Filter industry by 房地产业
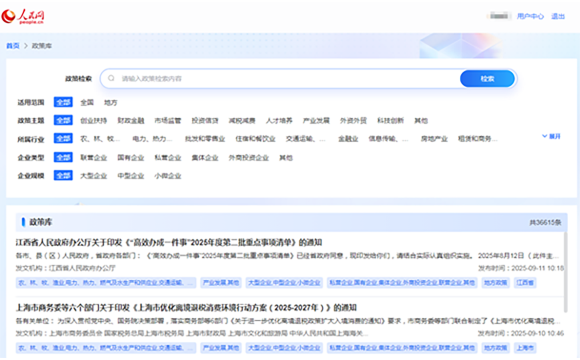Image resolution: width=580 pixels, height=360 pixels. pos(434,139)
